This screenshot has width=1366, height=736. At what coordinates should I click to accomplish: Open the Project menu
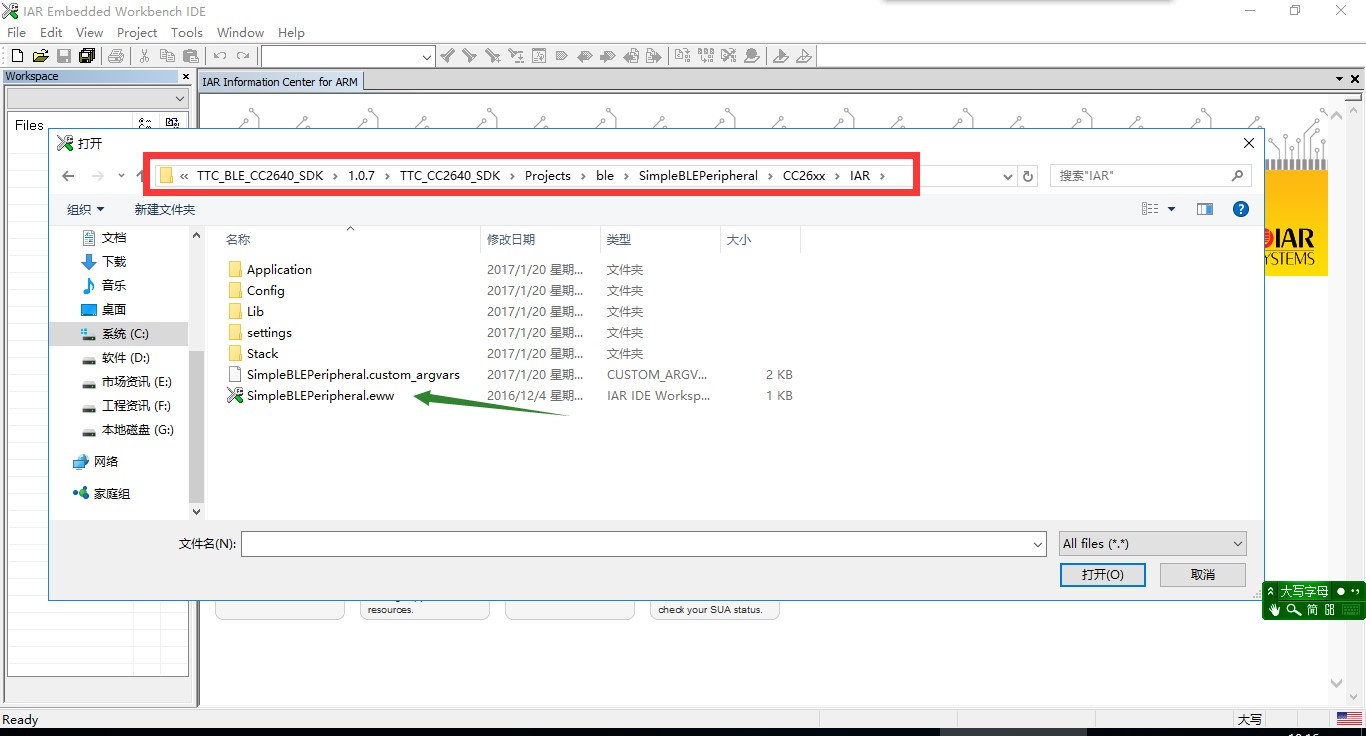click(x=137, y=33)
